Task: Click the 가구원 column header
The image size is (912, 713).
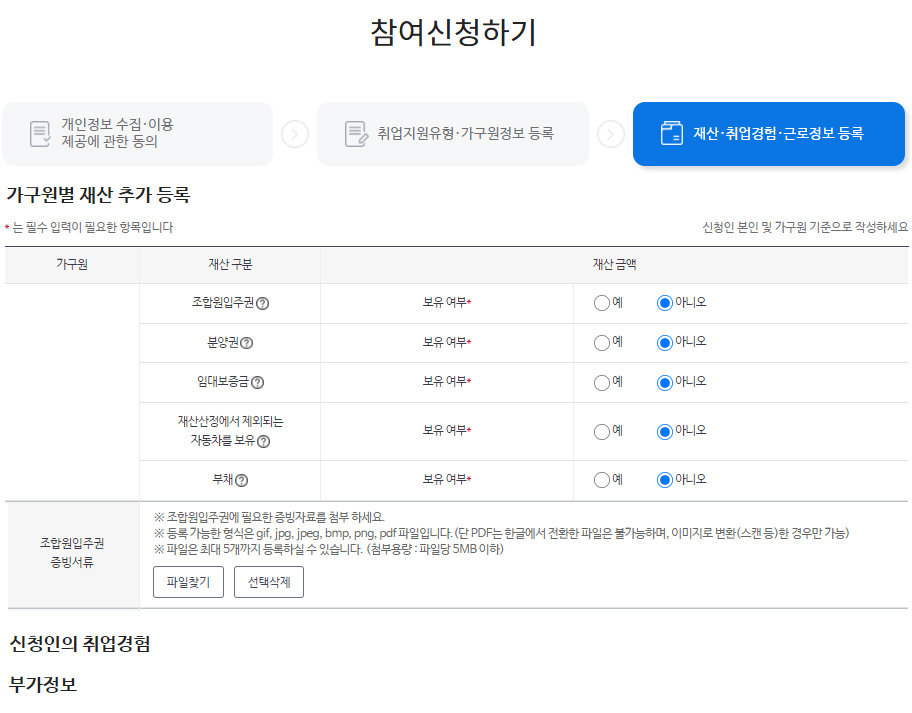Action: pyautogui.click(x=72, y=264)
